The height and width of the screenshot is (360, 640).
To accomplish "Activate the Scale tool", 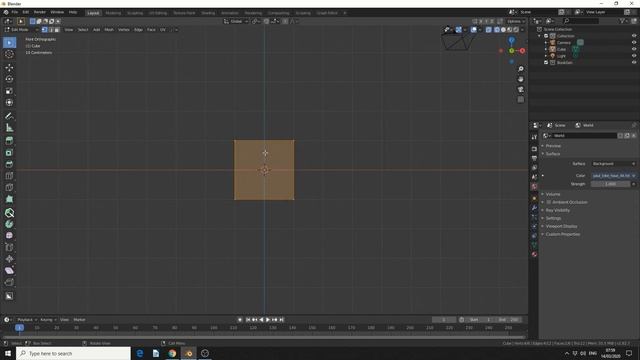I will tap(9, 91).
